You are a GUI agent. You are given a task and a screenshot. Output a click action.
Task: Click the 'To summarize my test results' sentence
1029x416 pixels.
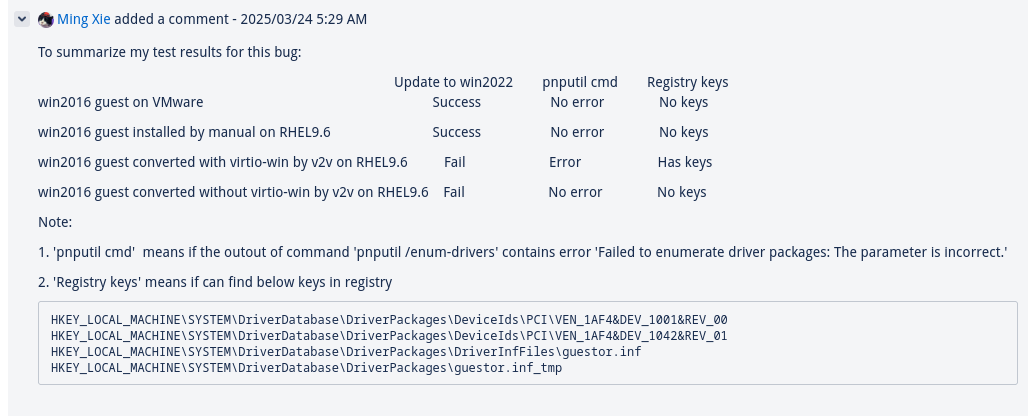pos(169,52)
